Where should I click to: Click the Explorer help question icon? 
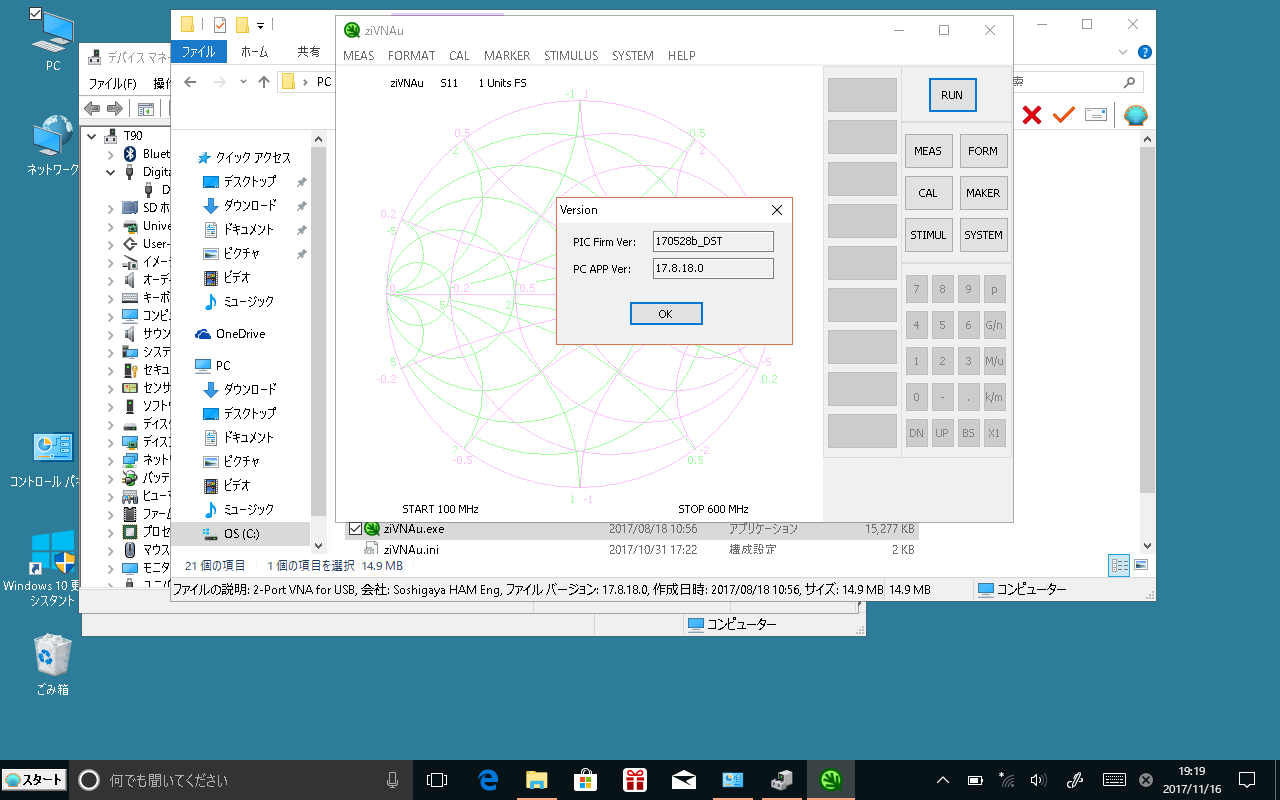coord(1145,52)
